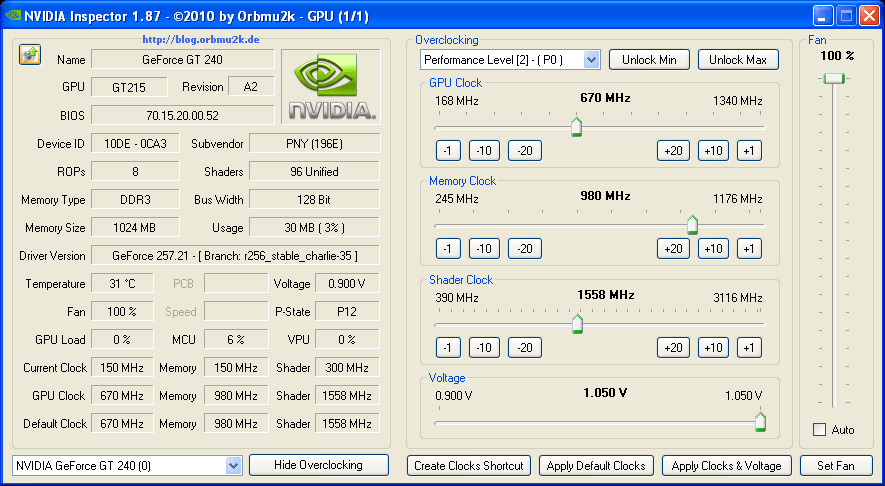Close the NVIDIA Inspector window

pos(869,16)
